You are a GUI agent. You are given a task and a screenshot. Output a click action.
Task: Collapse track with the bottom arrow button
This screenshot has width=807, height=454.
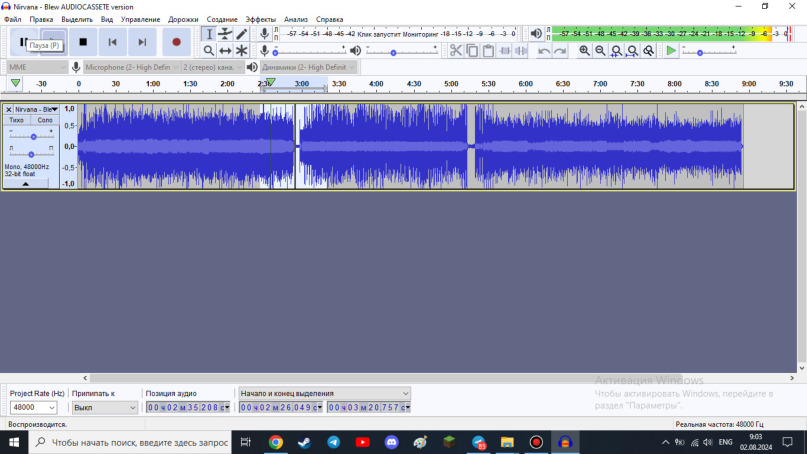pos(27,184)
